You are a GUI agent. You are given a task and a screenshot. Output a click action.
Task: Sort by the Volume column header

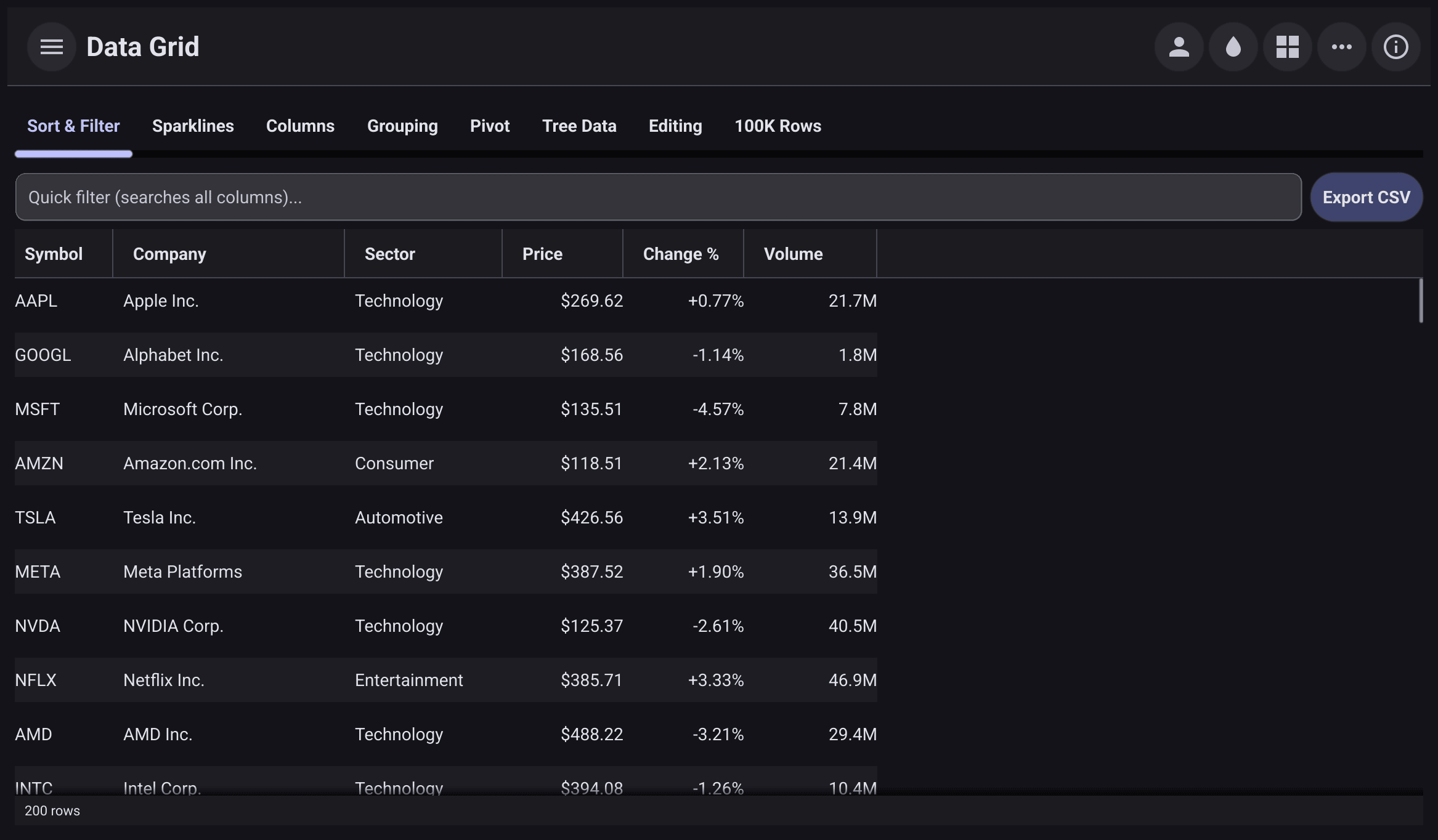click(810, 254)
